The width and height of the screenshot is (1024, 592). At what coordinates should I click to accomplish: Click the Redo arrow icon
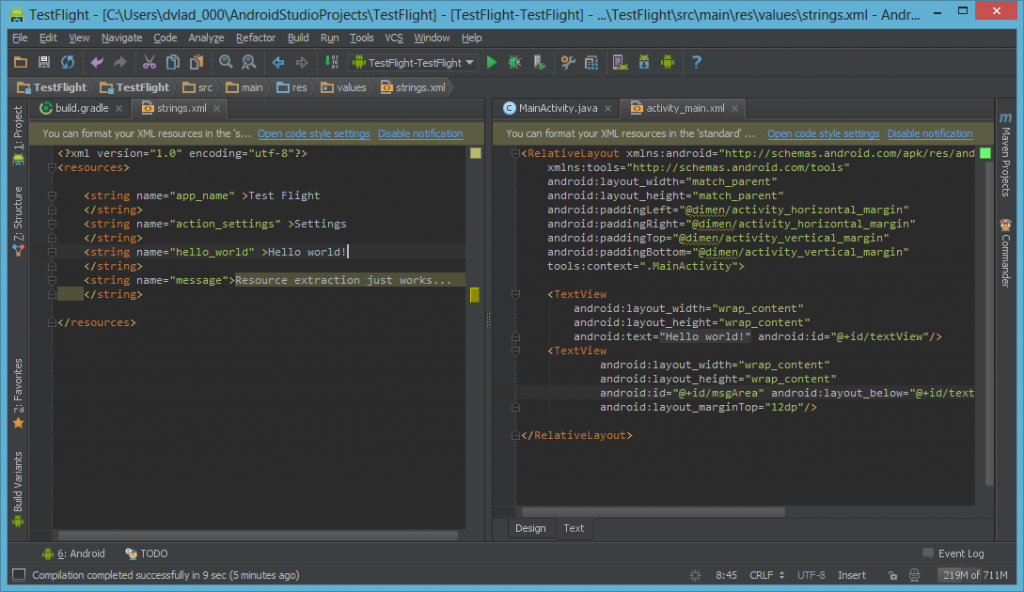tap(120, 63)
